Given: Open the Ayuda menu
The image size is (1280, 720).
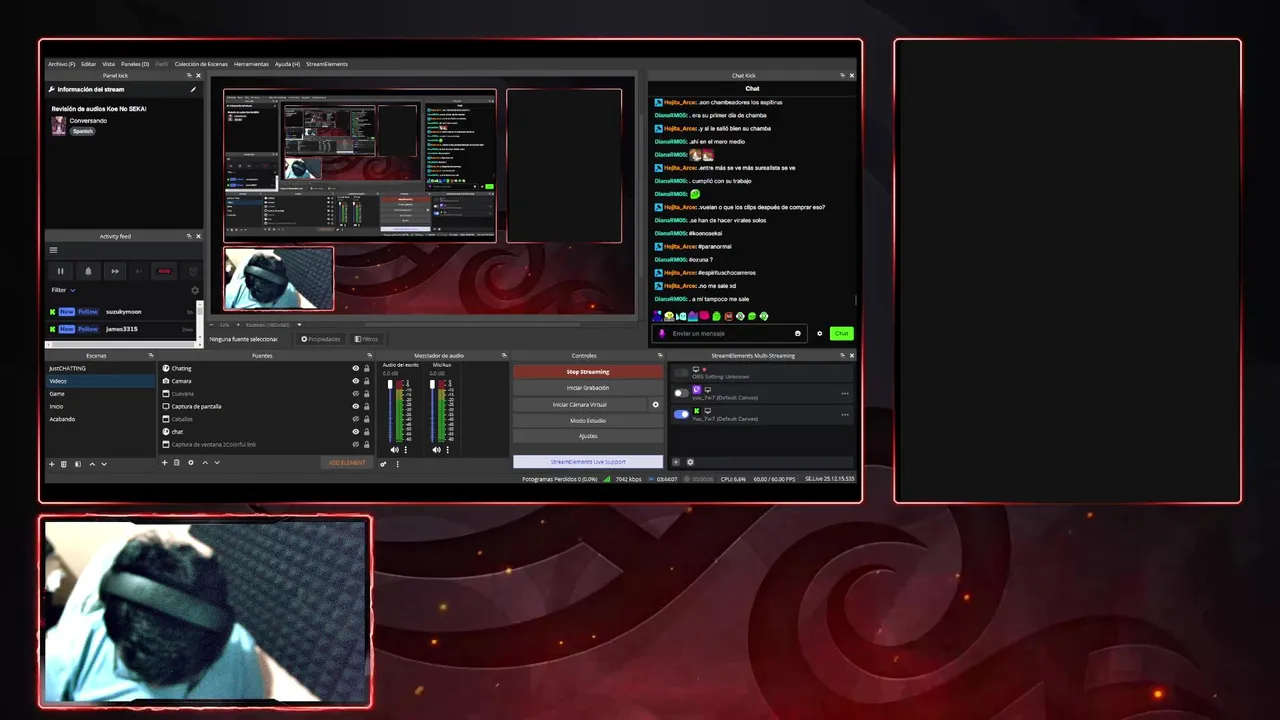Looking at the screenshot, I should (287, 64).
